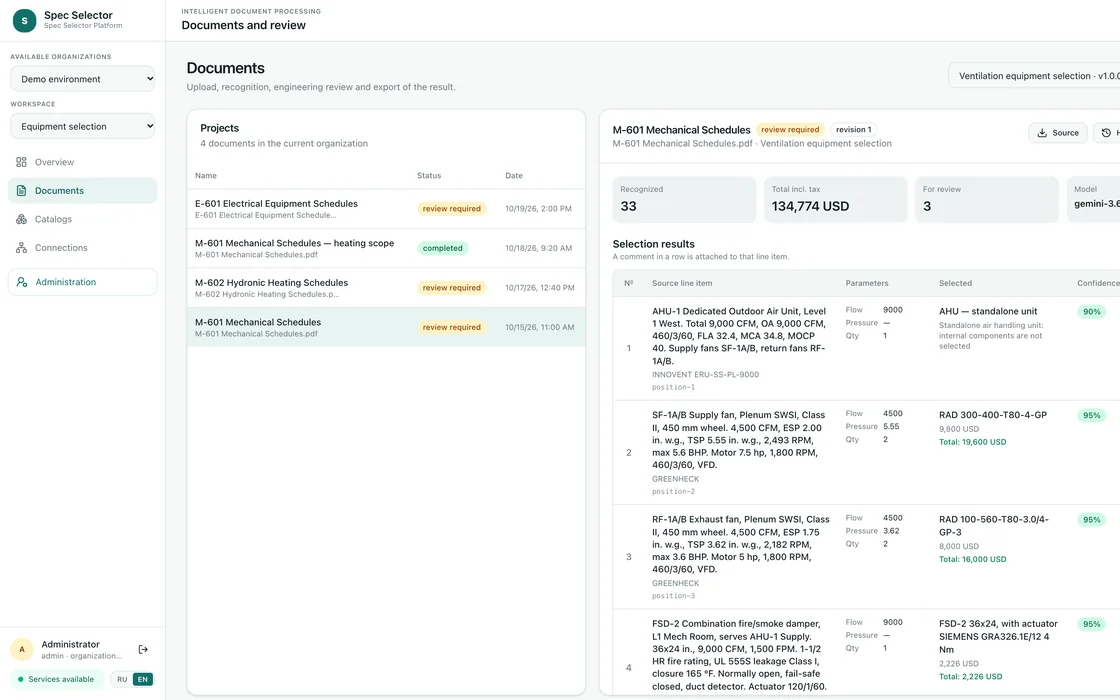Click the For review 3 stat card

[986, 199]
